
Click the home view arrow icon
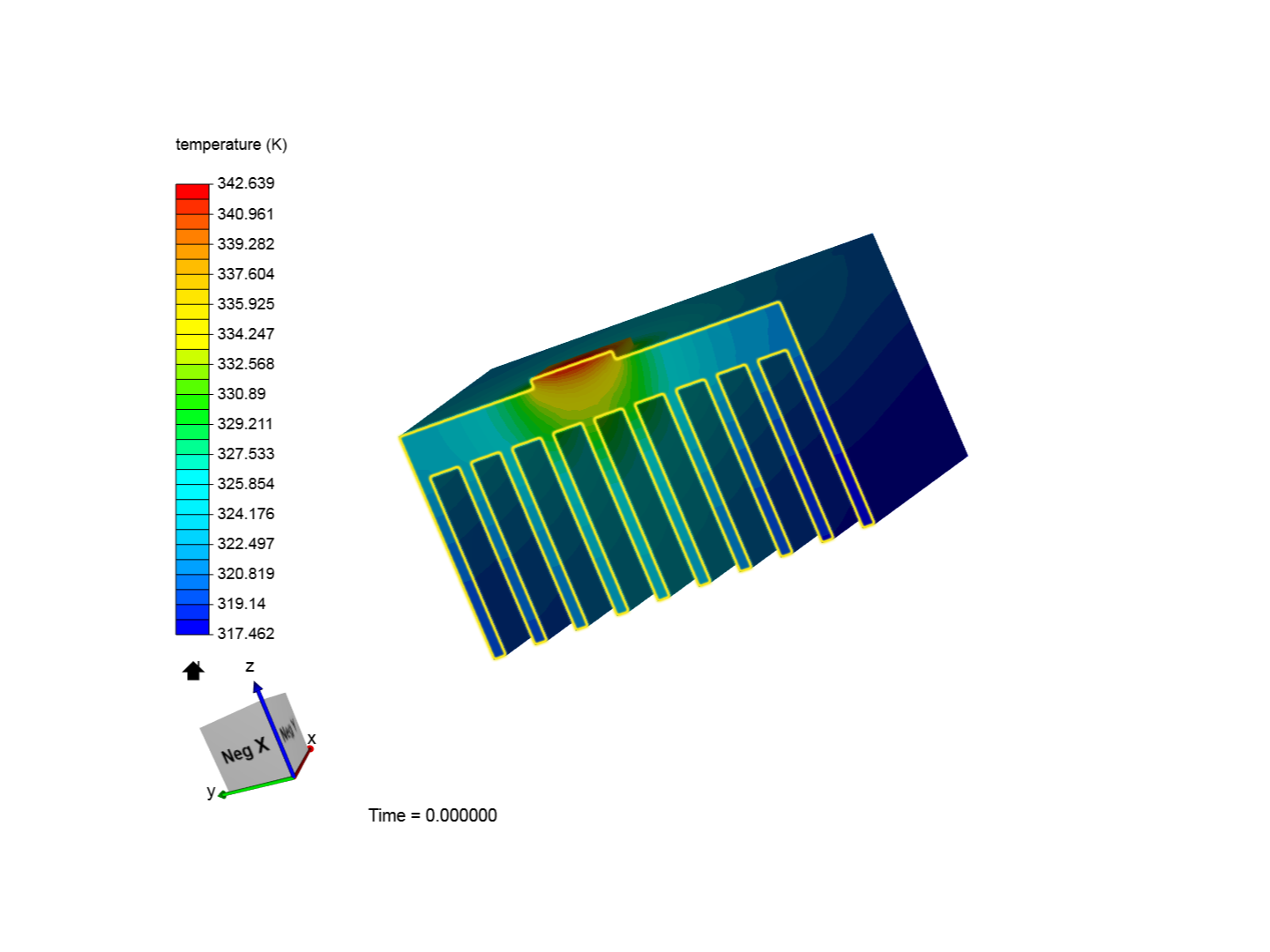tap(193, 671)
